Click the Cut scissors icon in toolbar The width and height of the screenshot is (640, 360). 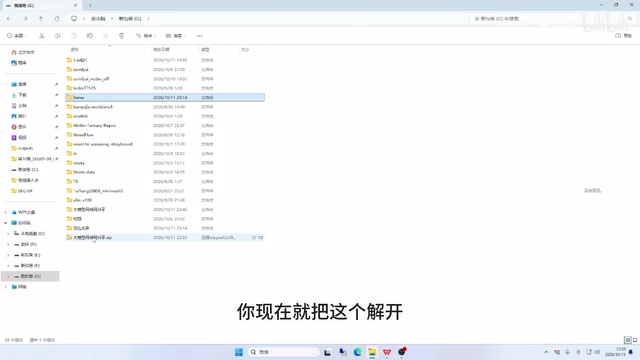pyautogui.click(x=42, y=36)
